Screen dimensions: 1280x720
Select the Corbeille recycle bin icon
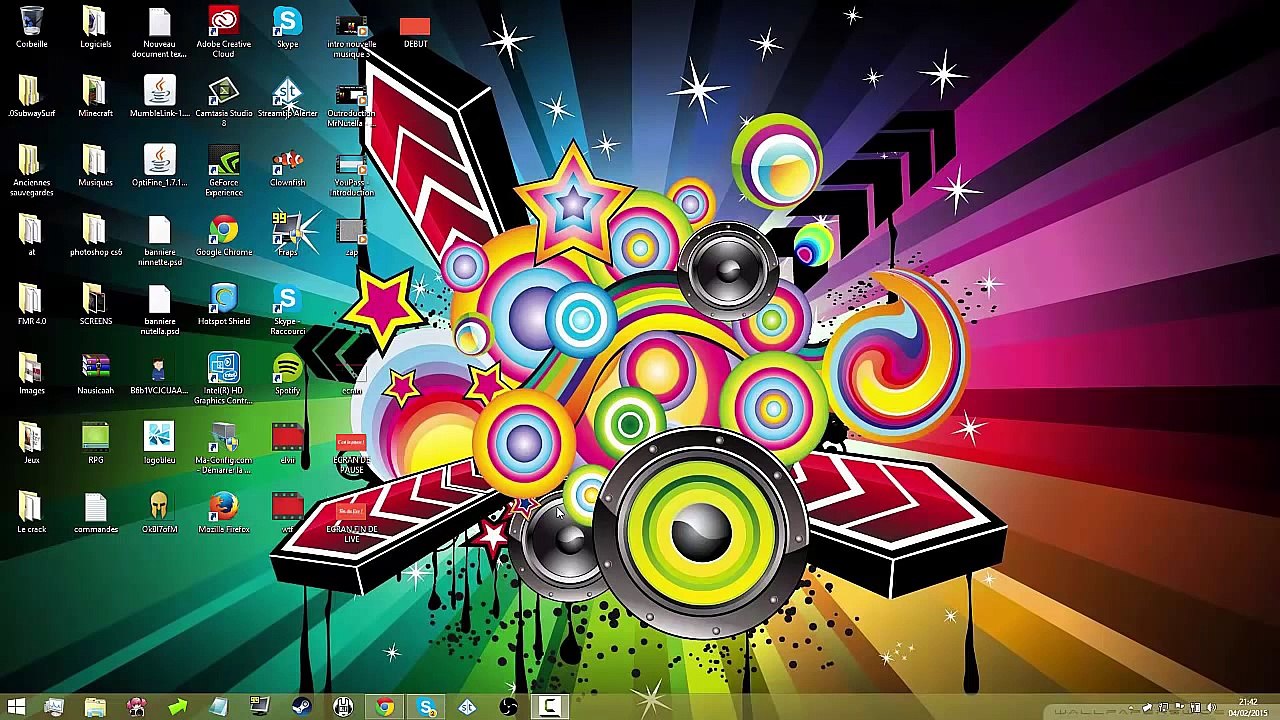(31, 28)
